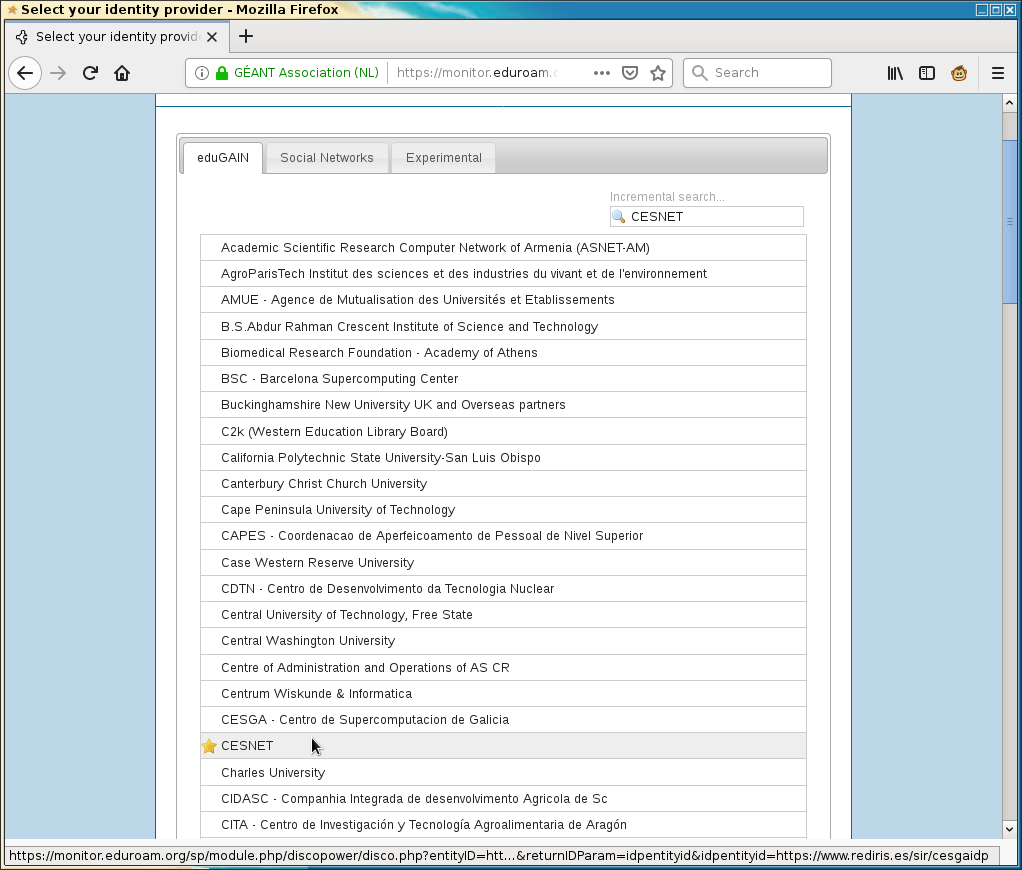Viewport: 1022px width, 870px height.
Task: Choose CDTN - Centro de Desenvolvimento
Action: click(x=503, y=588)
